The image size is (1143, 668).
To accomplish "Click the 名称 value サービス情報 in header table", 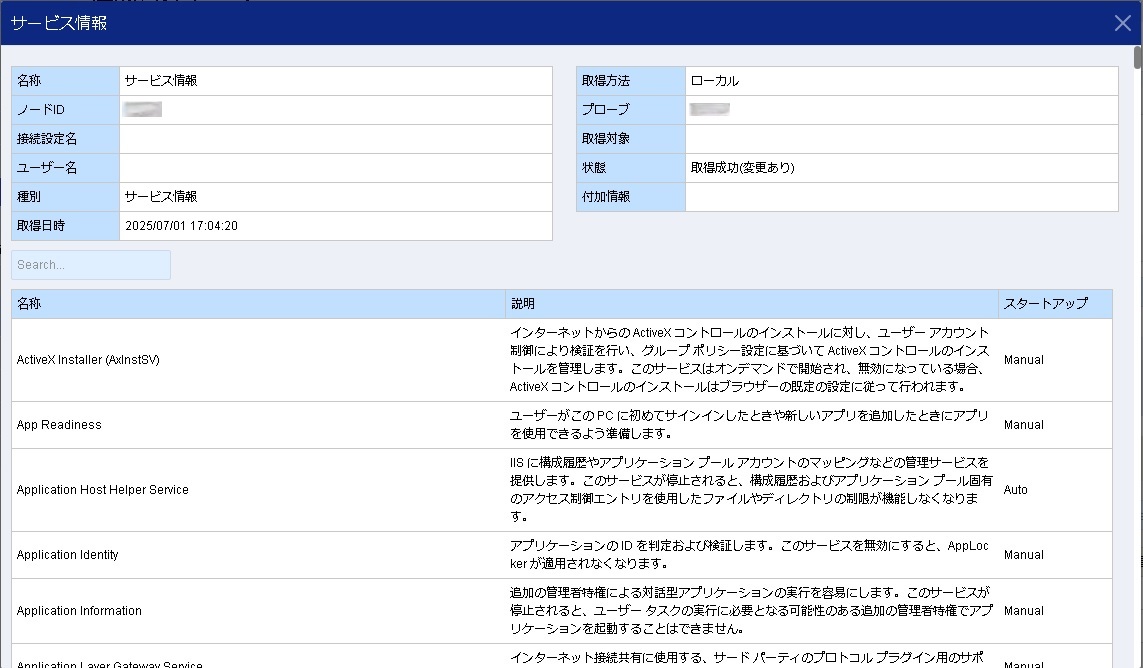I will click(x=161, y=81).
